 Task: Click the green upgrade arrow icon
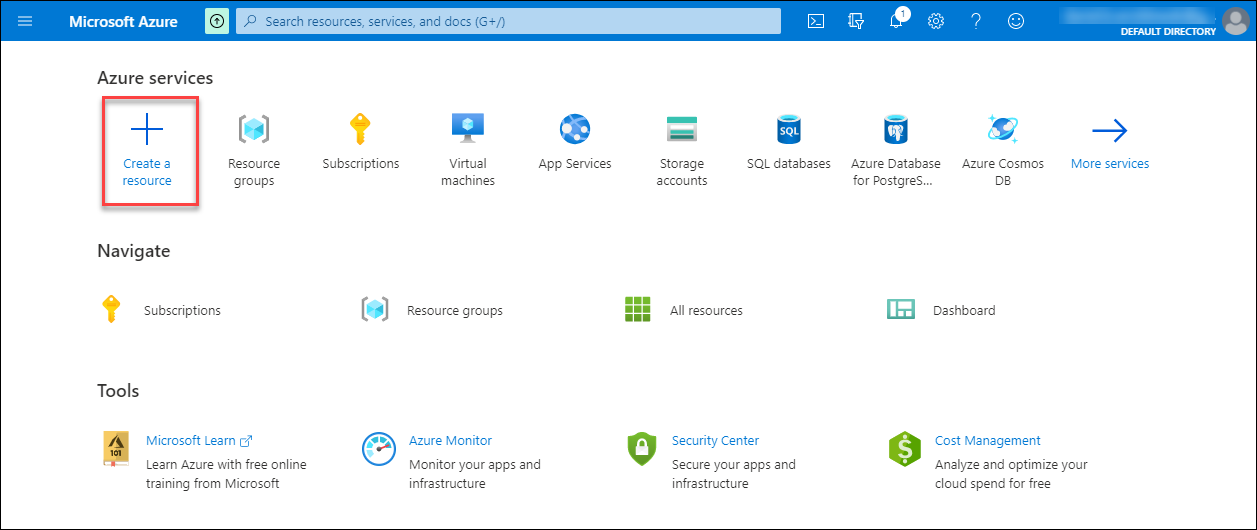[x=217, y=21]
